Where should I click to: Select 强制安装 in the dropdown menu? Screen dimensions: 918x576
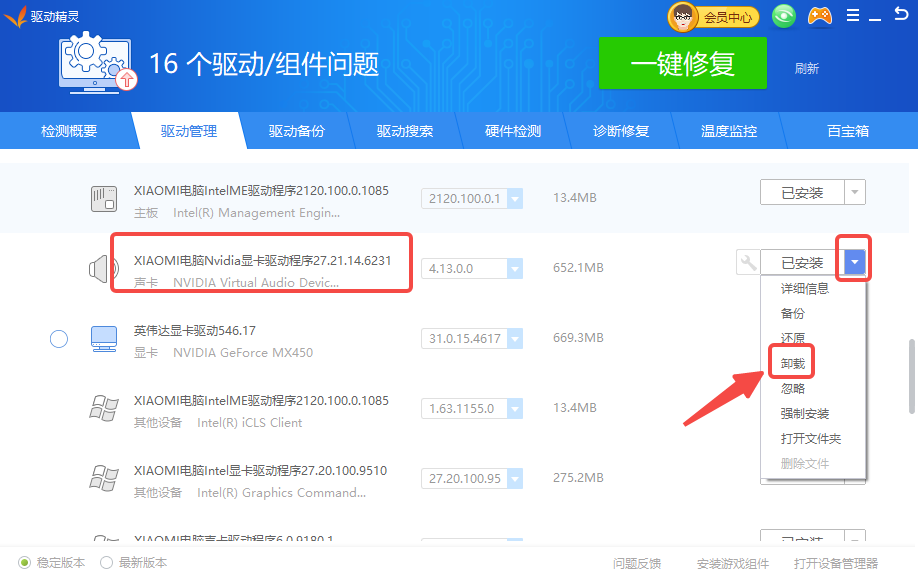coord(804,413)
